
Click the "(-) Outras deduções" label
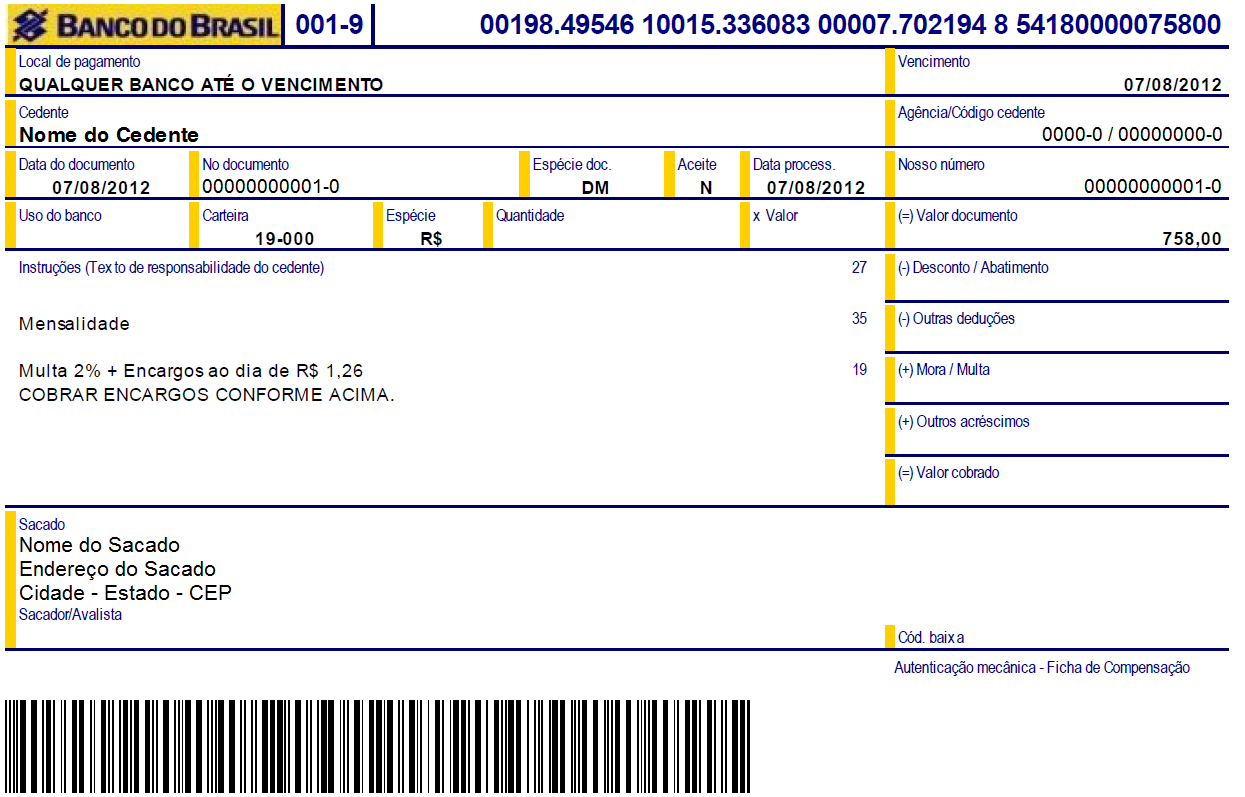[956, 318]
